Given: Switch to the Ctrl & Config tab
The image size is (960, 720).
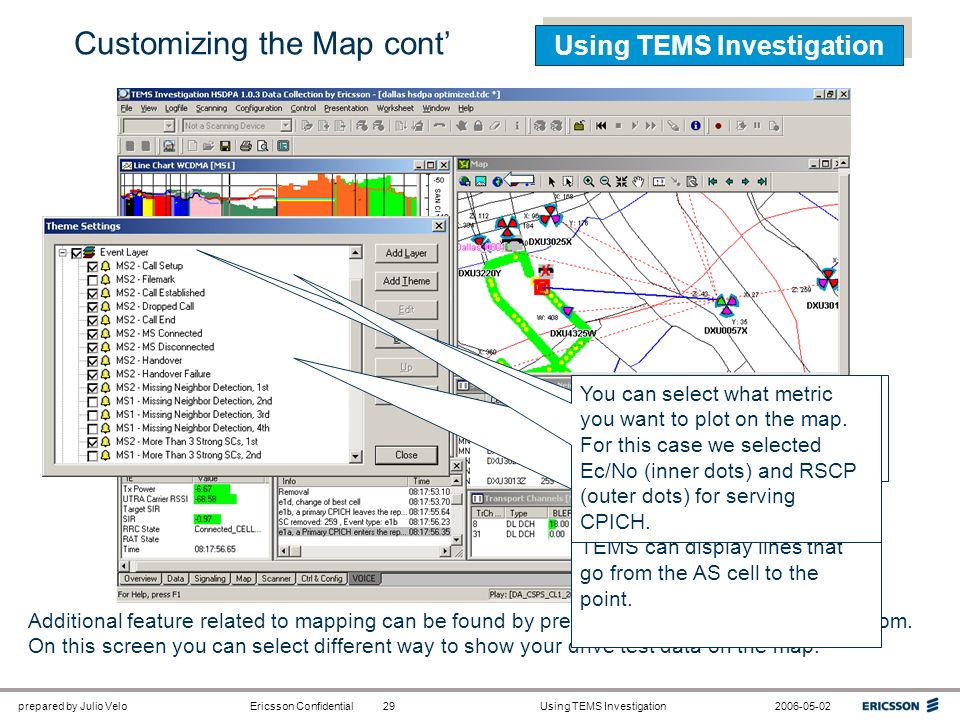Looking at the screenshot, I should coord(321,579).
